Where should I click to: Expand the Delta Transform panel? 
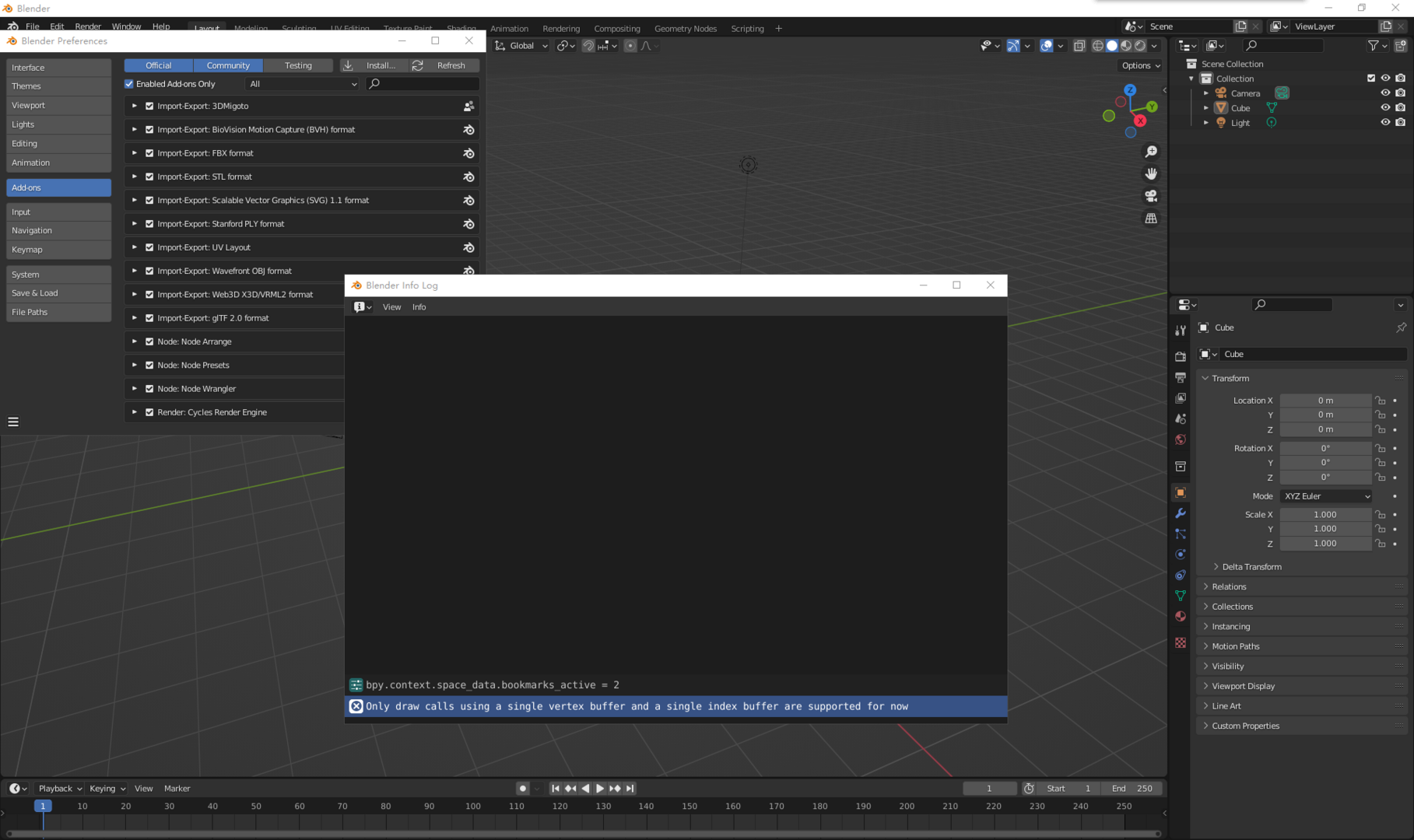click(1251, 567)
